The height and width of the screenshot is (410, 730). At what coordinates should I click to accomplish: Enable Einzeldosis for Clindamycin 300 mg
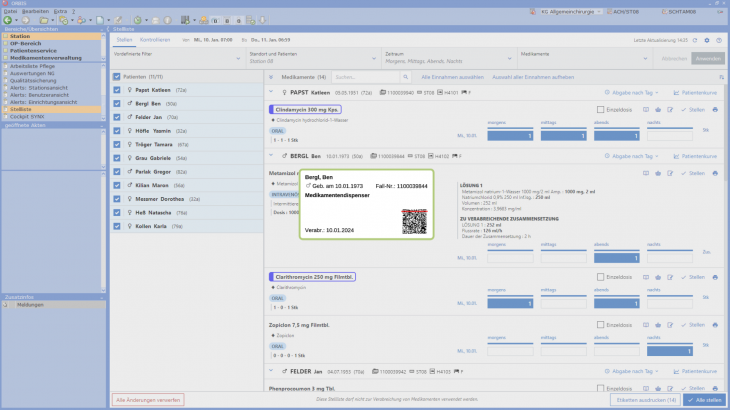tap(600, 109)
